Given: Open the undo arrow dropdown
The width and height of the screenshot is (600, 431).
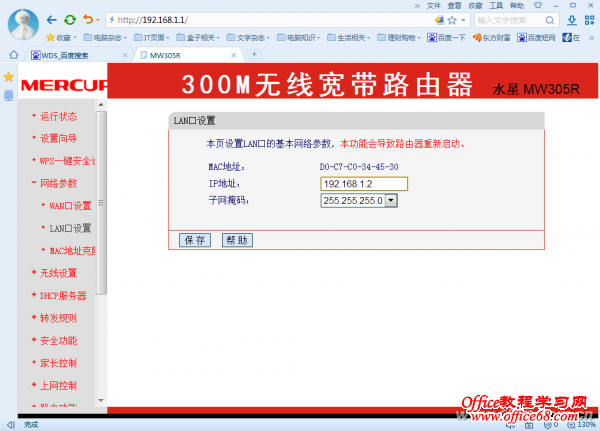Looking at the screenshot, I should pyautogui.click(x=98, y=20).
